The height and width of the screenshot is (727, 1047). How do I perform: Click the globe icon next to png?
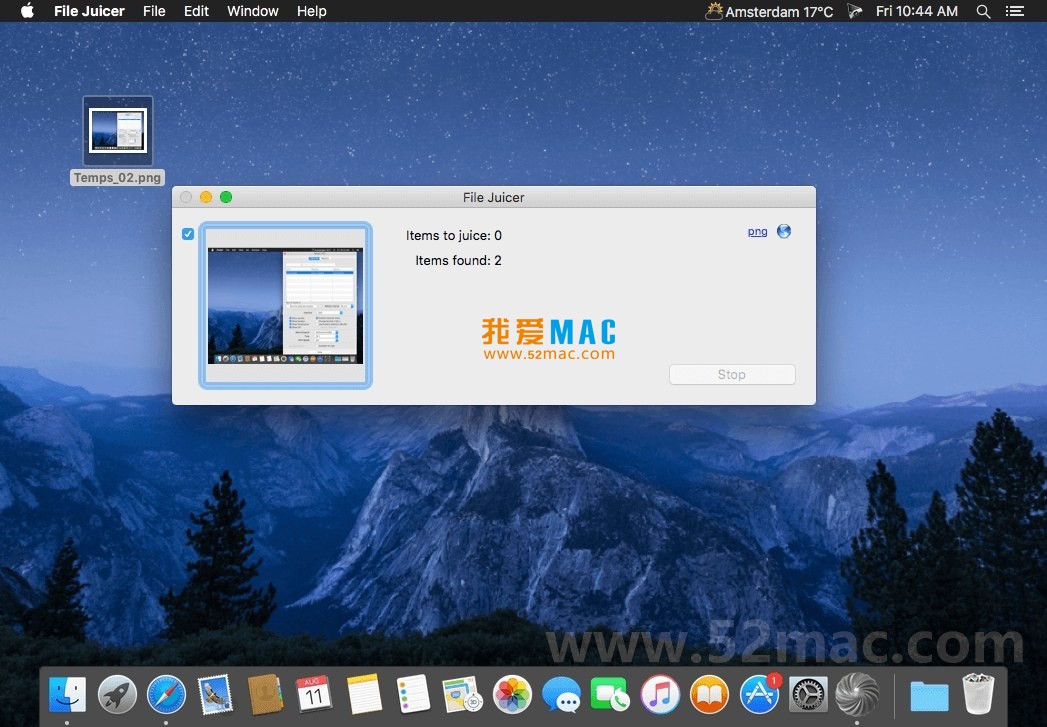(784, 231)
